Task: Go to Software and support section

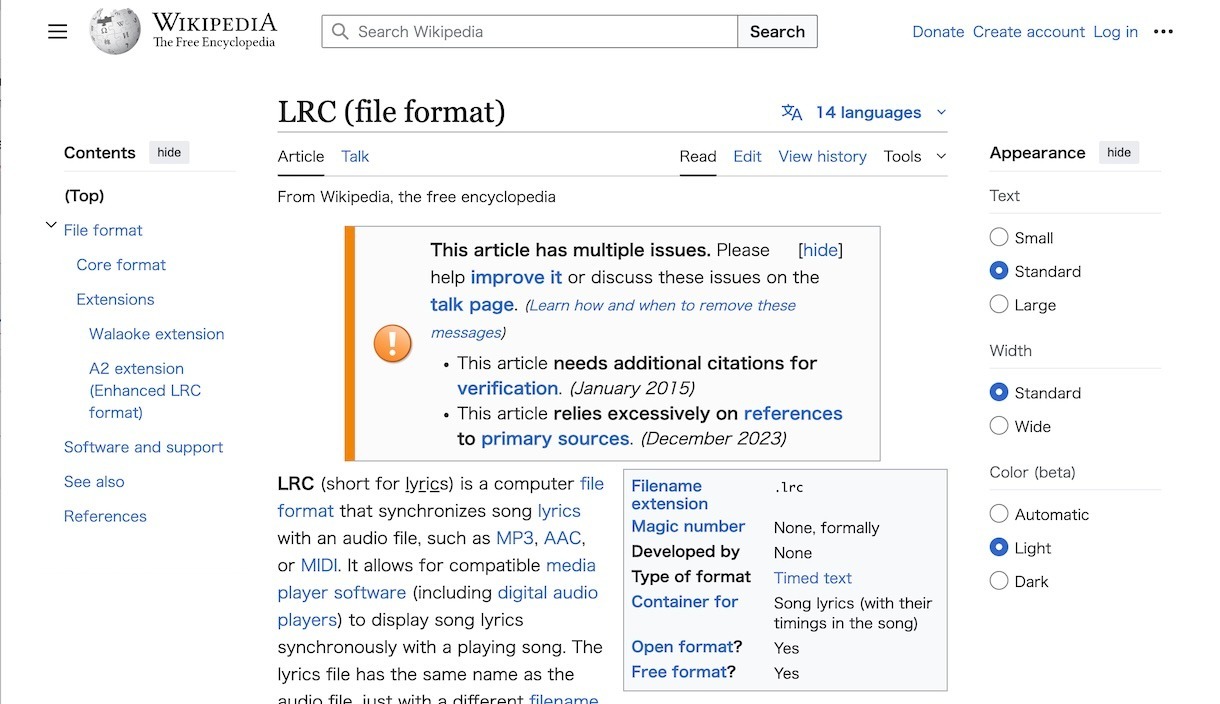Action: (x=143, y=447)
